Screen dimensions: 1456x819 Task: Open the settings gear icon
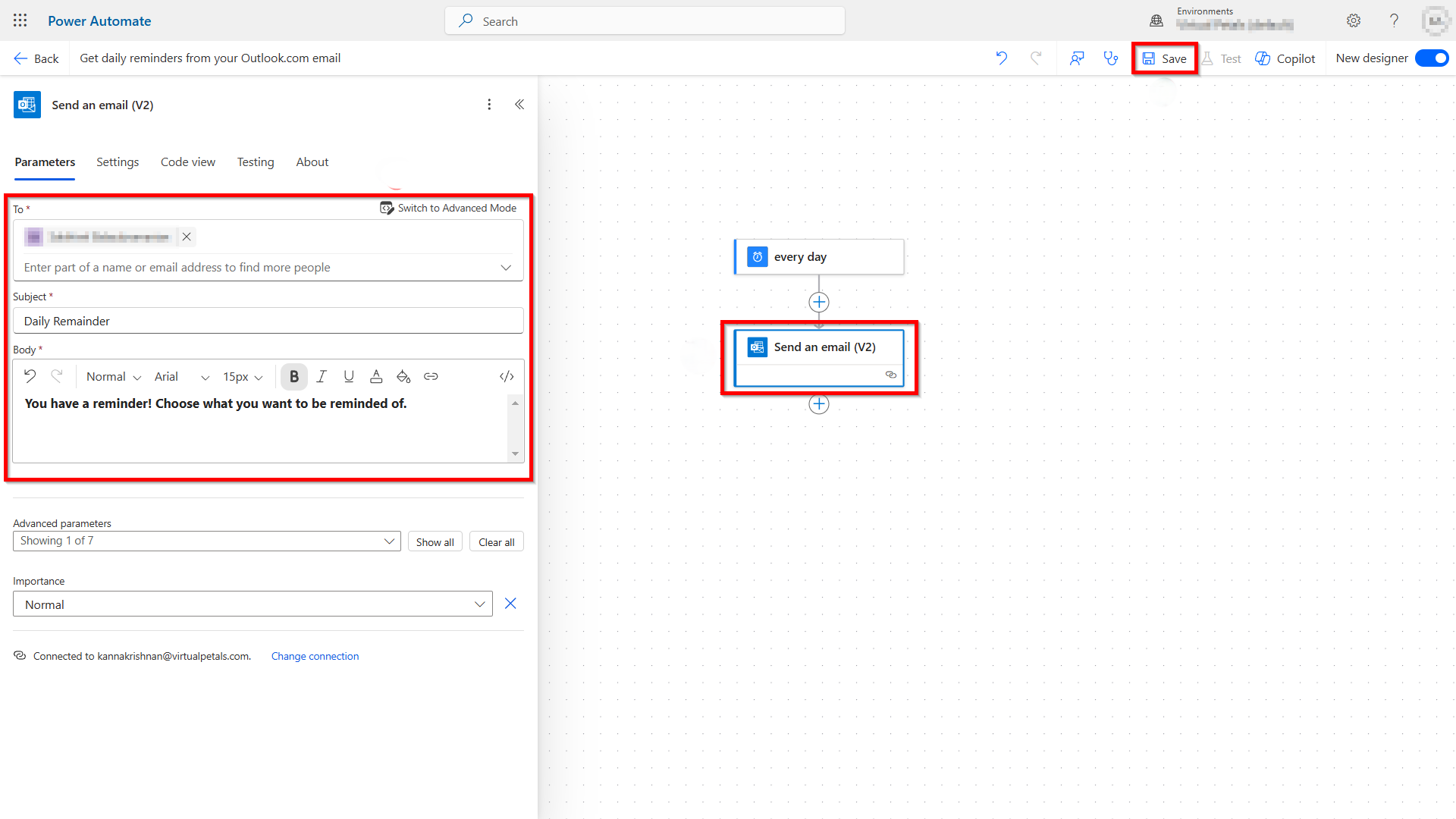tap(1354, 20)
